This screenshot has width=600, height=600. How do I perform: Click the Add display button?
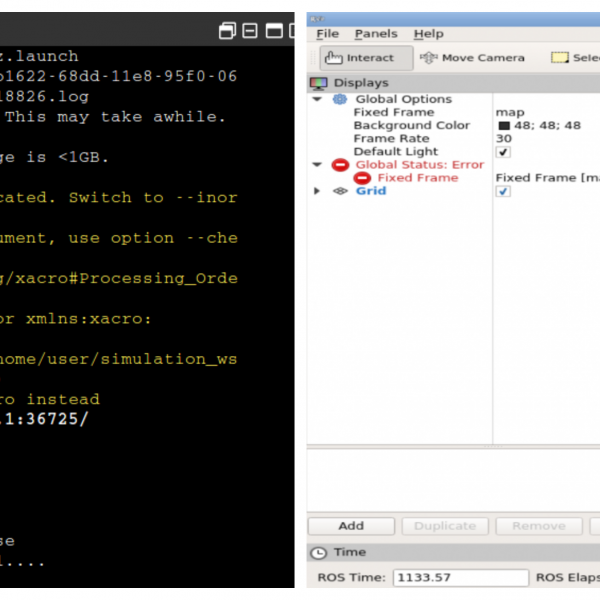351,526
